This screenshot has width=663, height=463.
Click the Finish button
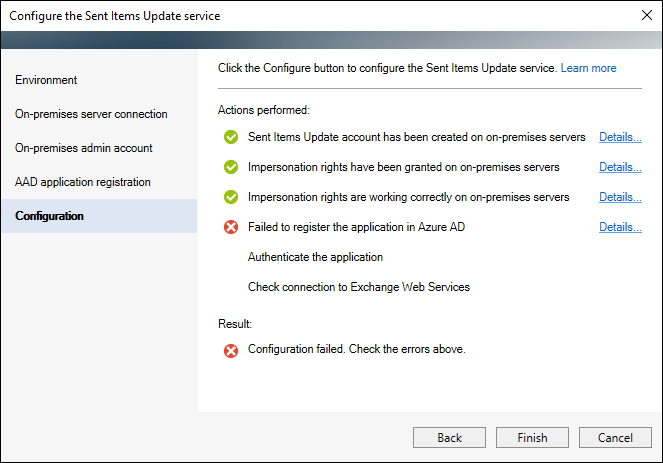[532, 438]
